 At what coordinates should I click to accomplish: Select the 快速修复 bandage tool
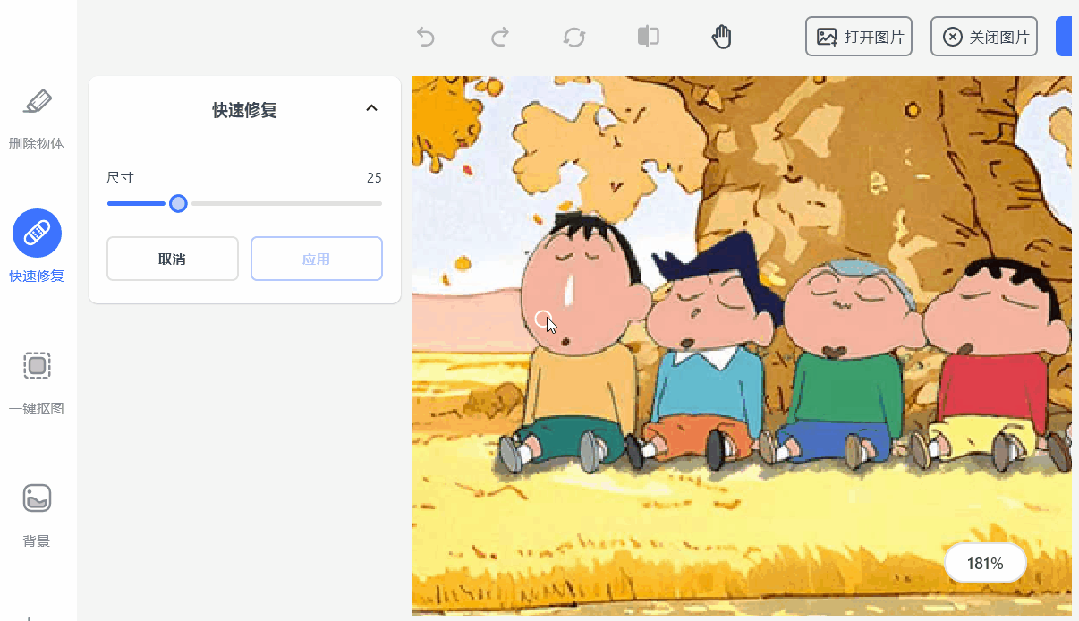[x=36, y=246]
